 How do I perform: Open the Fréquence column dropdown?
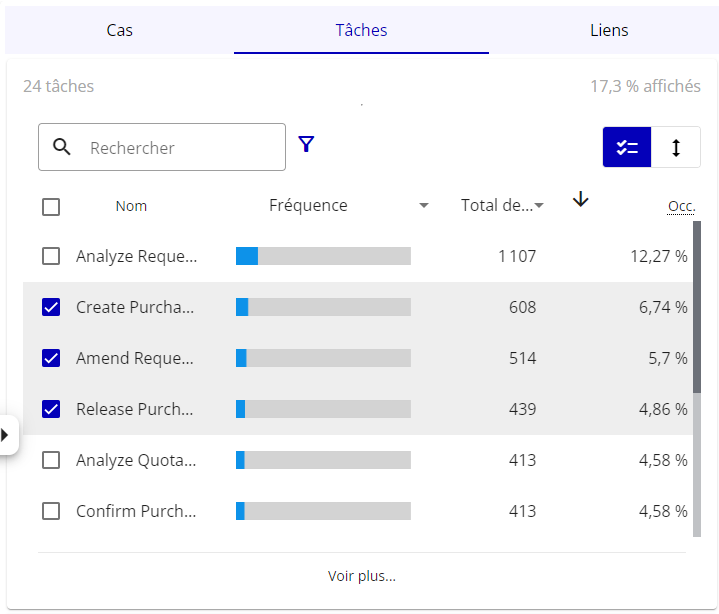click(x=423, y=206)
